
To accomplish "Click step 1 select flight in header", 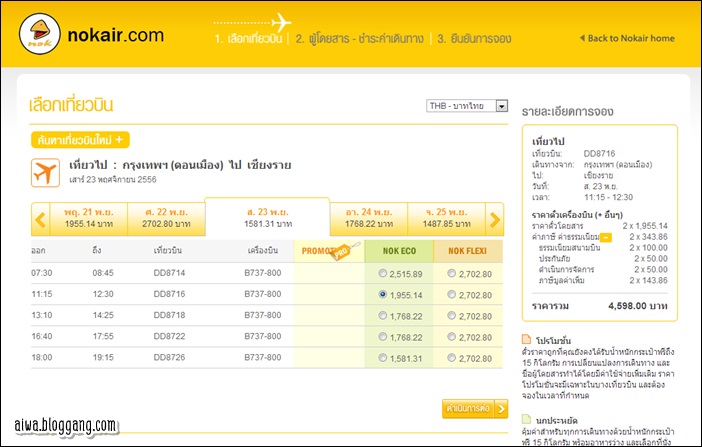I will (248, 39).
